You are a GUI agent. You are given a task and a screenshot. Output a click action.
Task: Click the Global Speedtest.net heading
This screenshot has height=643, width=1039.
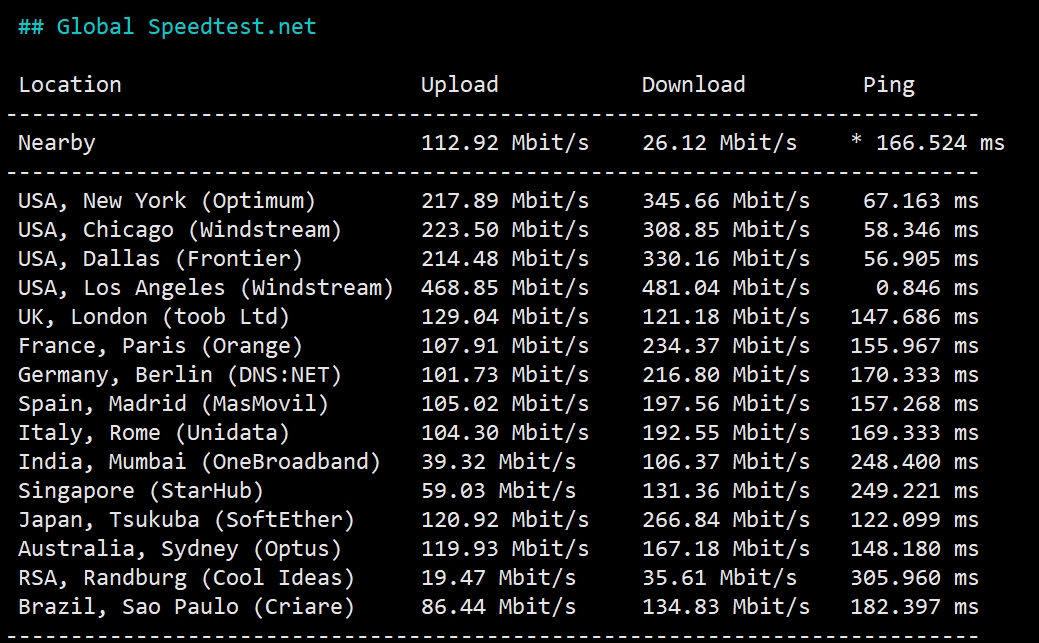[x=167, y=27]
